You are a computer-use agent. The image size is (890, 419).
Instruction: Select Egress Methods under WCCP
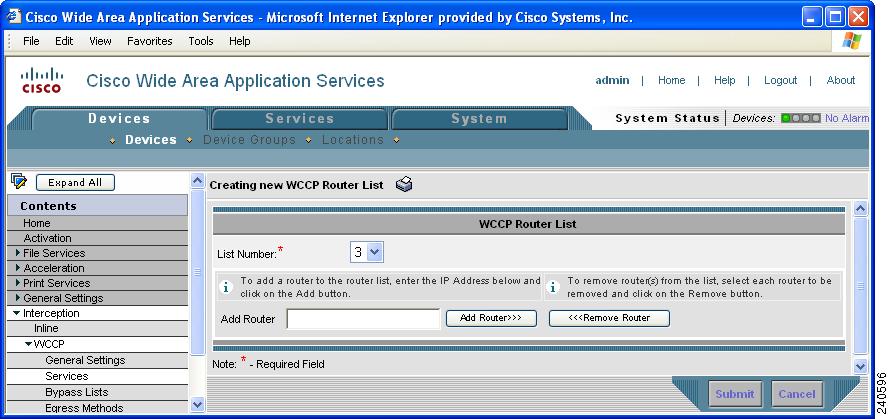[97, 408]
